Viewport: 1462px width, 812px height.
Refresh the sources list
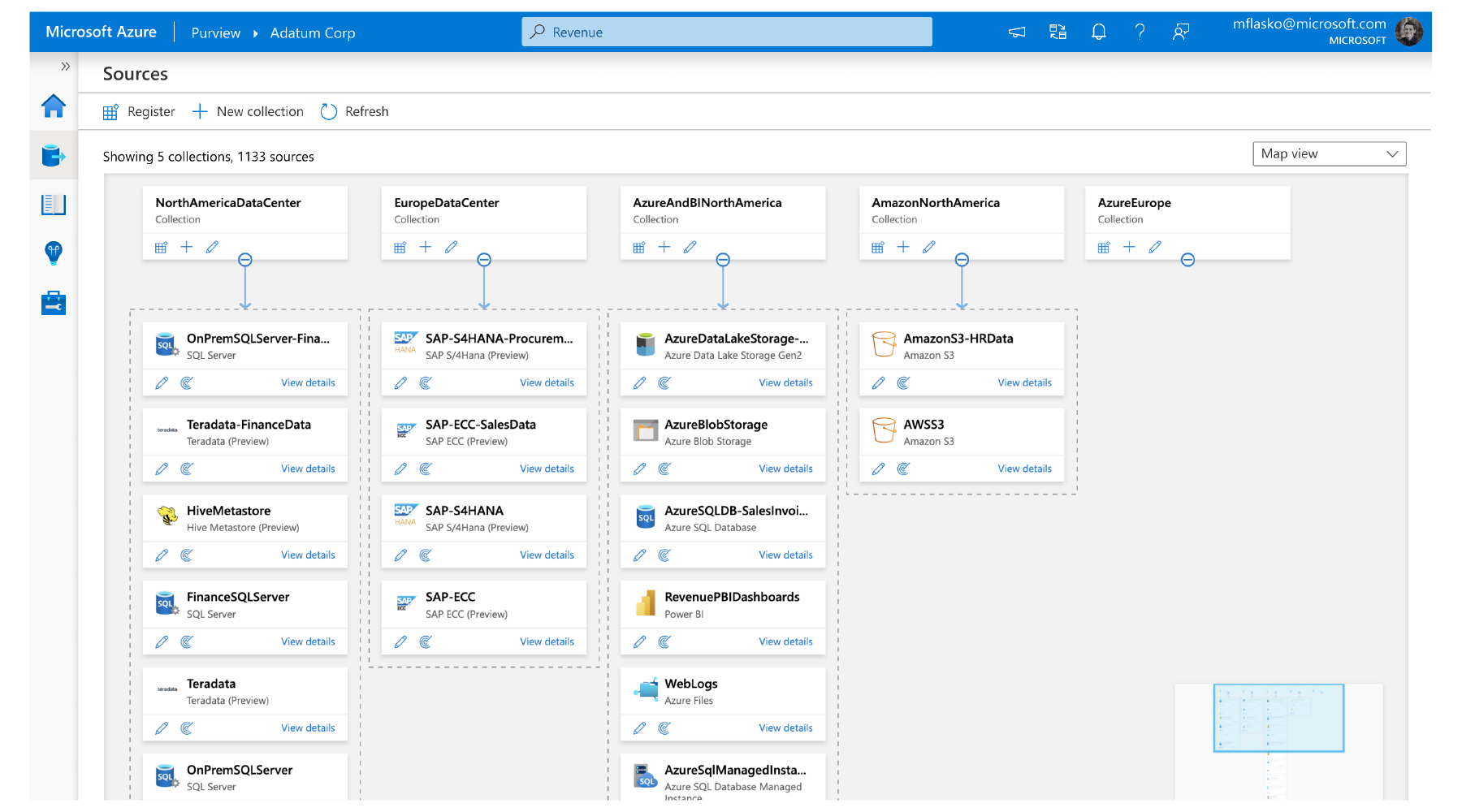pos(354,112)
